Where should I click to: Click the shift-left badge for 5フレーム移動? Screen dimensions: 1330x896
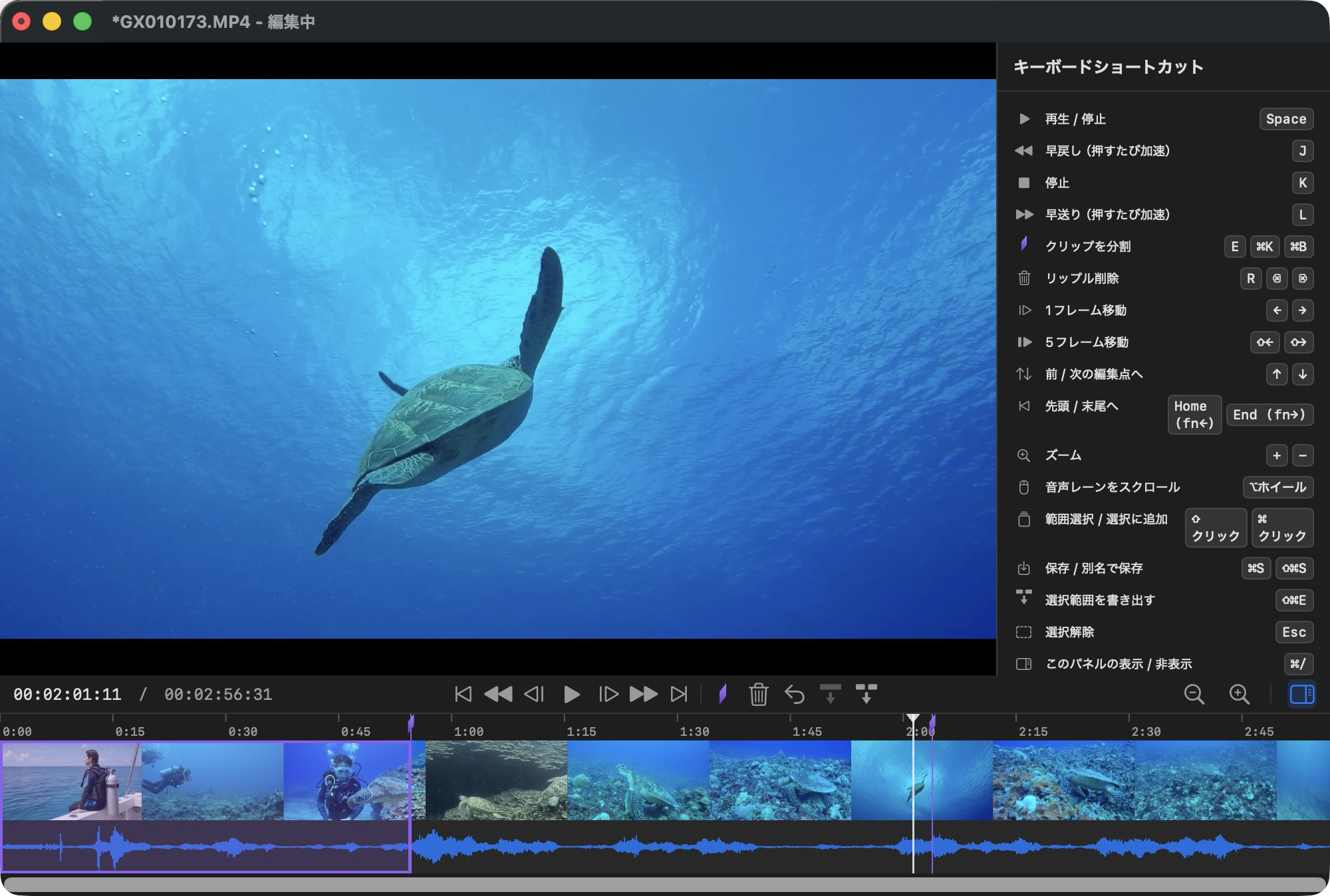[1265, 342]
